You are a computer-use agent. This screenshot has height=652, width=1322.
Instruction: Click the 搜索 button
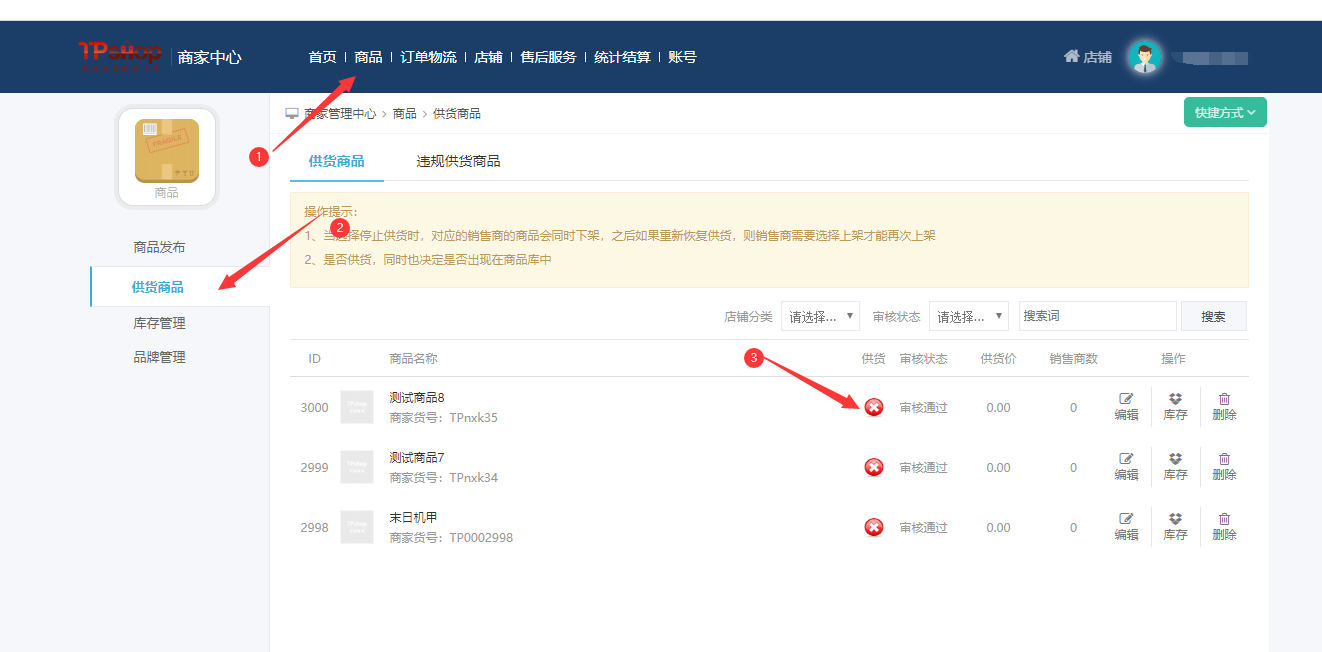1213,316
